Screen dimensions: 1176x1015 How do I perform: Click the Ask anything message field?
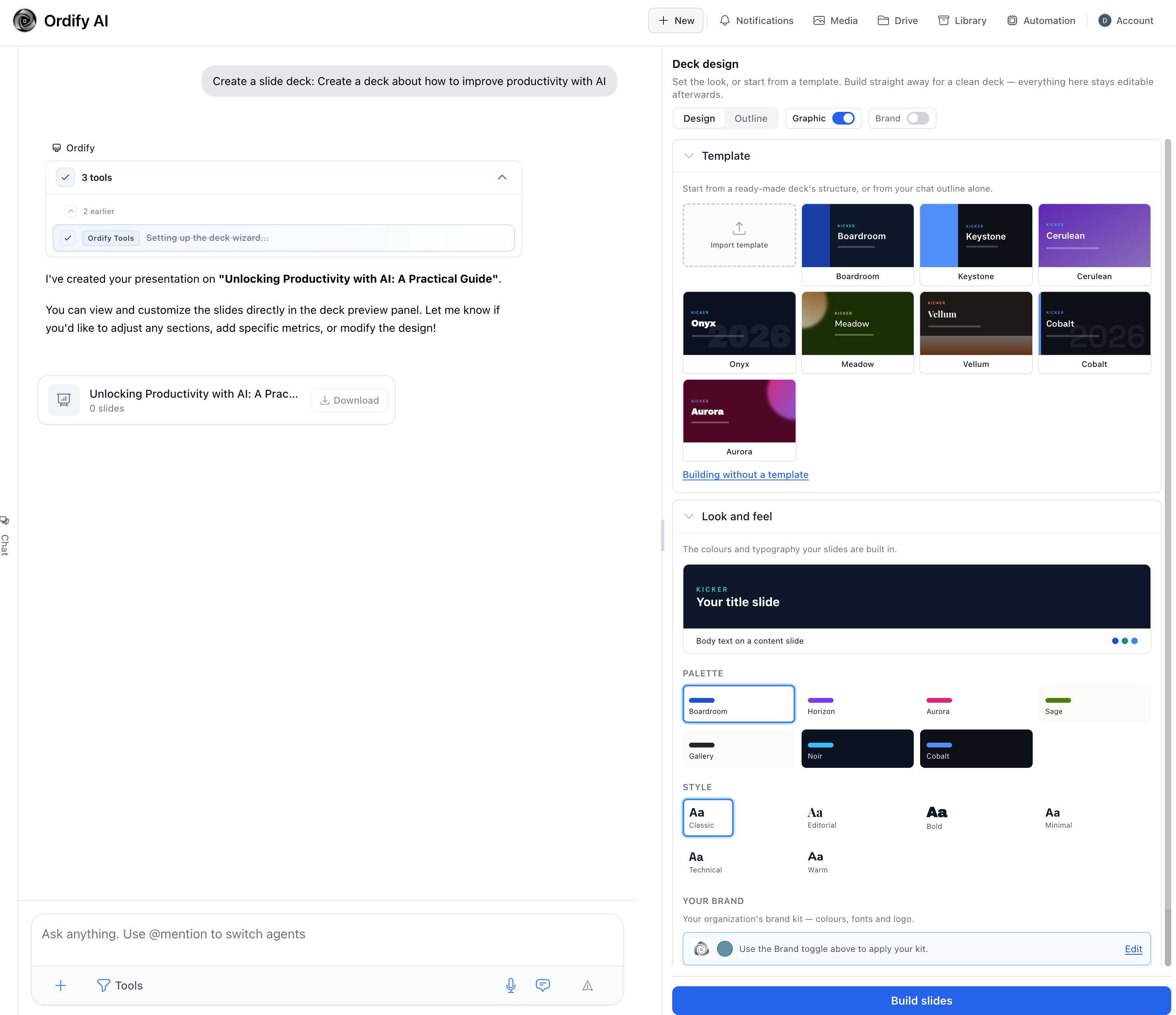pyautogui.click(x=327, y=934)
